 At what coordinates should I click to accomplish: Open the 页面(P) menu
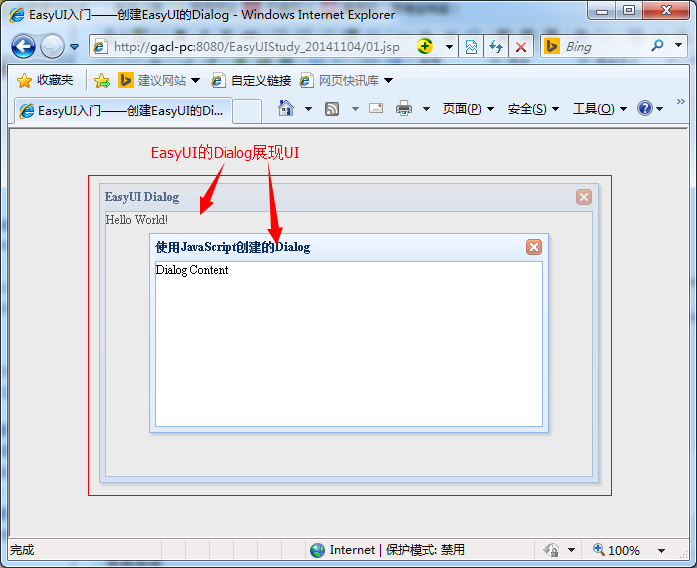tap(468, 109)
